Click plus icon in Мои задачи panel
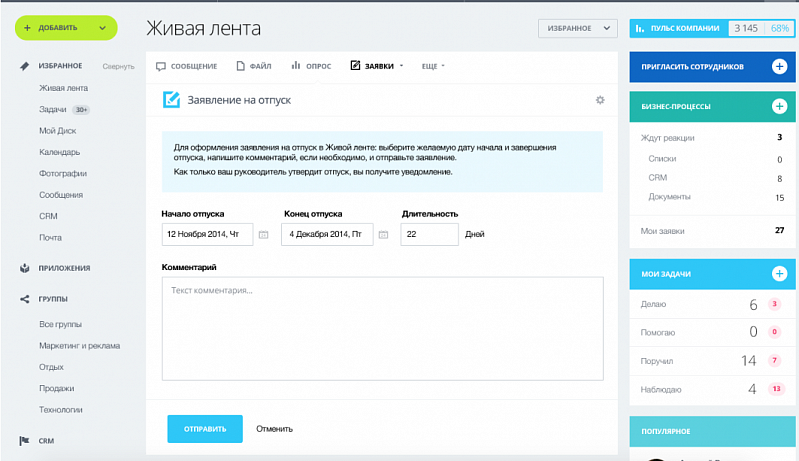The image size is (799, 461). point(779,273)
